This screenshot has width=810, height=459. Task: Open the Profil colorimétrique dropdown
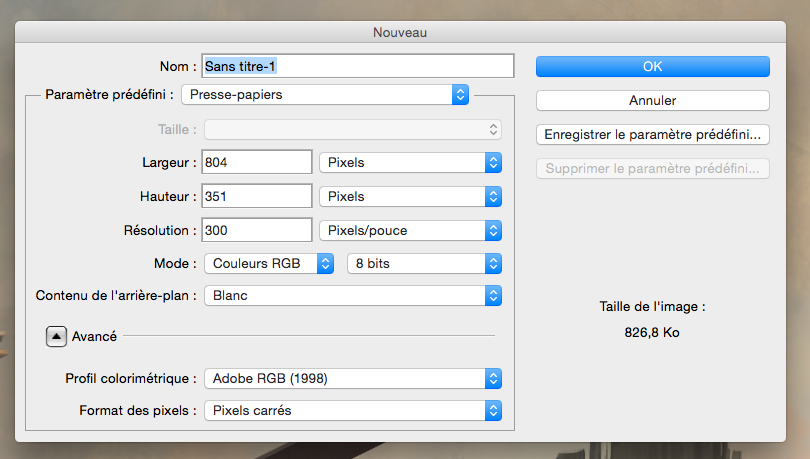tap(352, 378)
